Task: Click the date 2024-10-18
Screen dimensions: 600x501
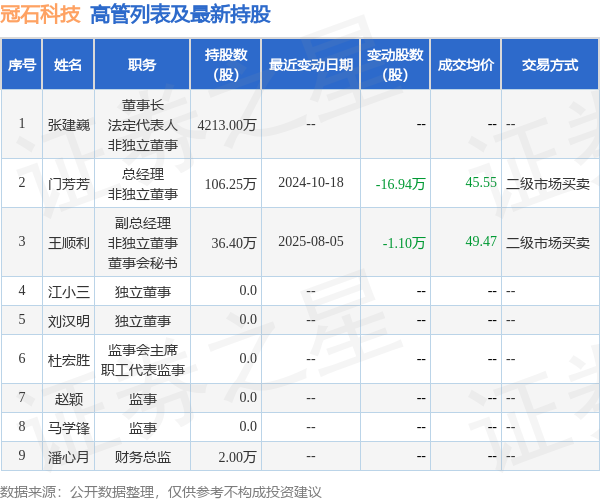Action: (311, 183)
